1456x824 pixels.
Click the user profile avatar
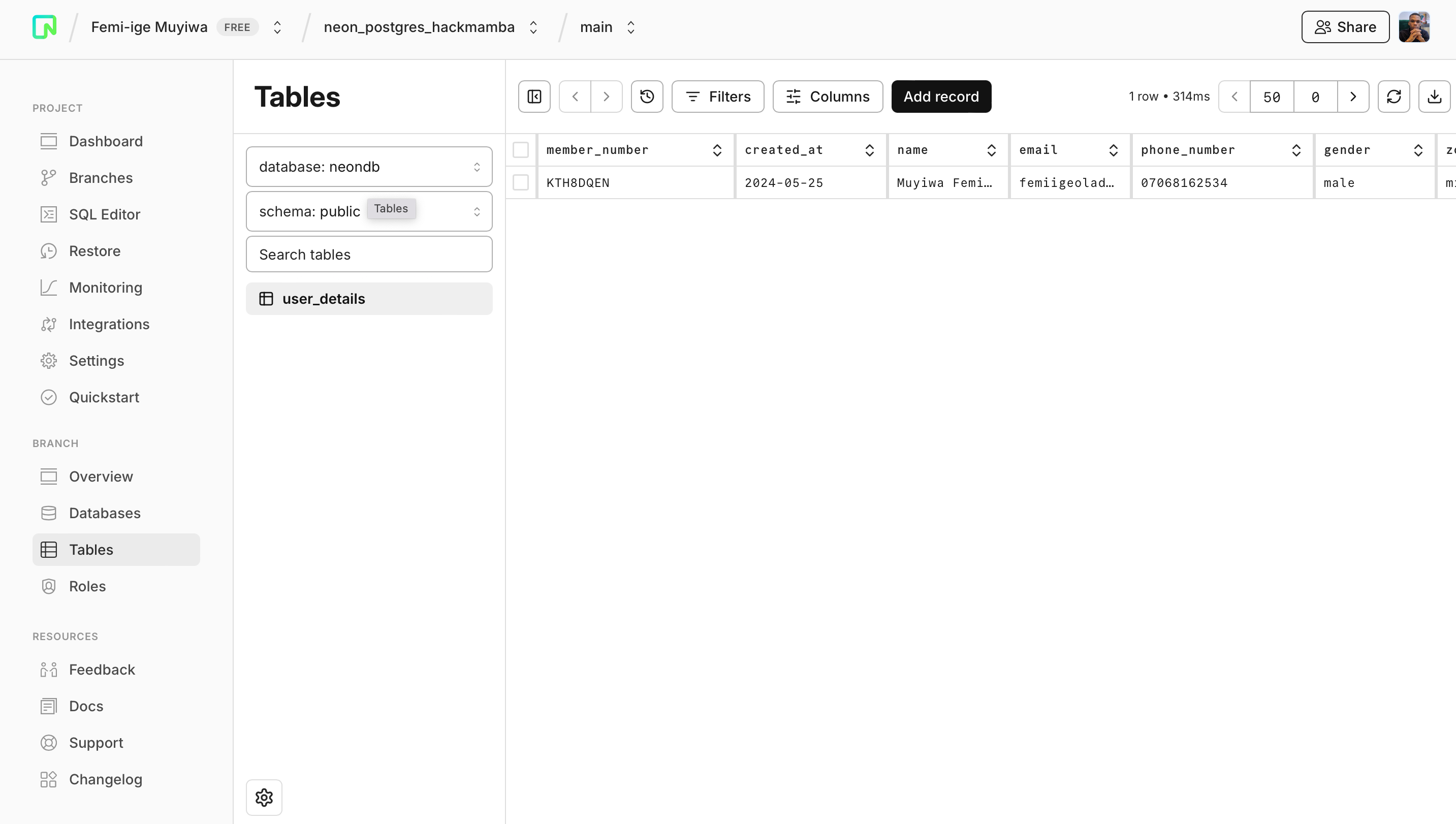coord(1413,27)
